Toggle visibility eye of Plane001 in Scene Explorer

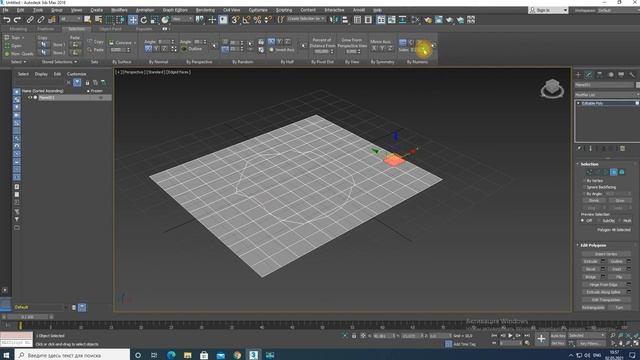[x=29, y=98]
